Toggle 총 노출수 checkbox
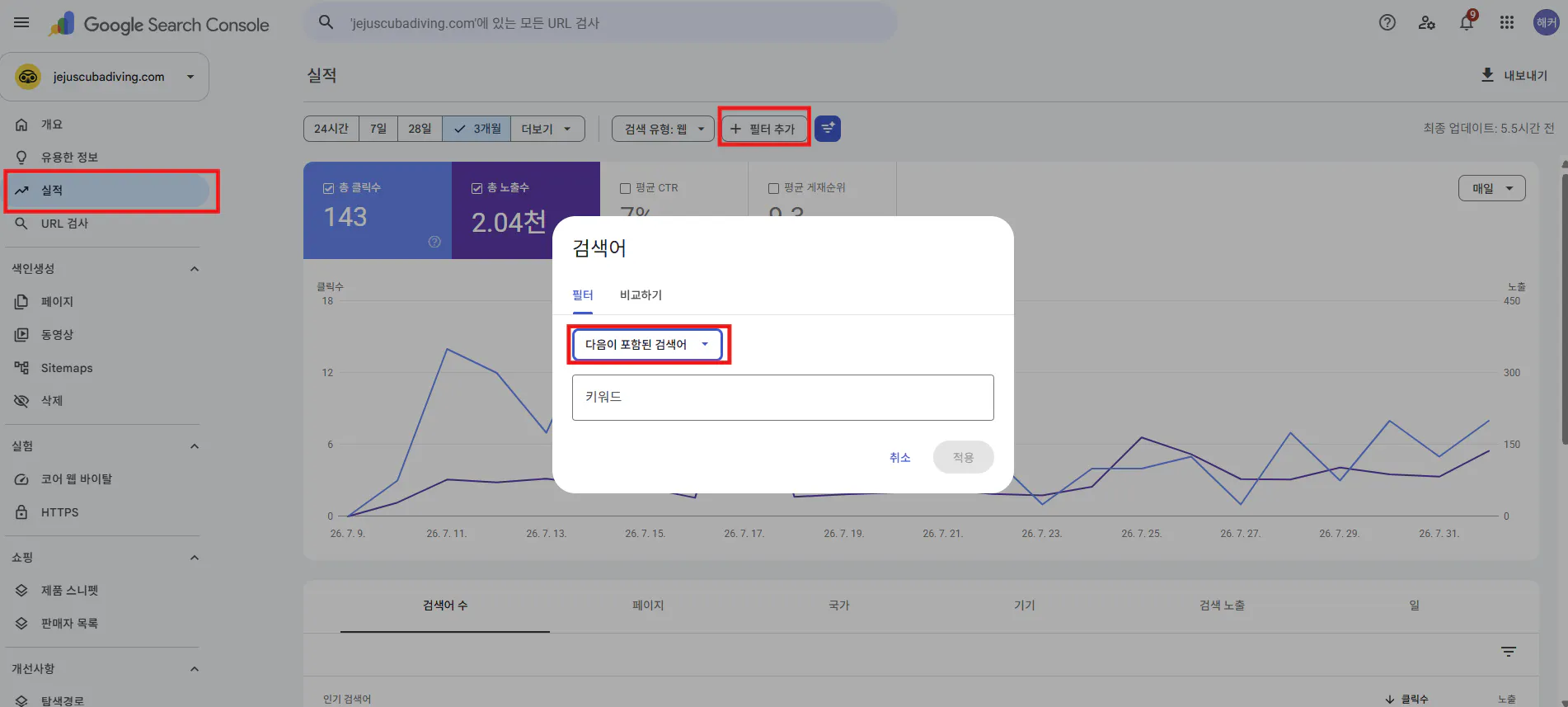1568x707 pixels. (477, 189)
